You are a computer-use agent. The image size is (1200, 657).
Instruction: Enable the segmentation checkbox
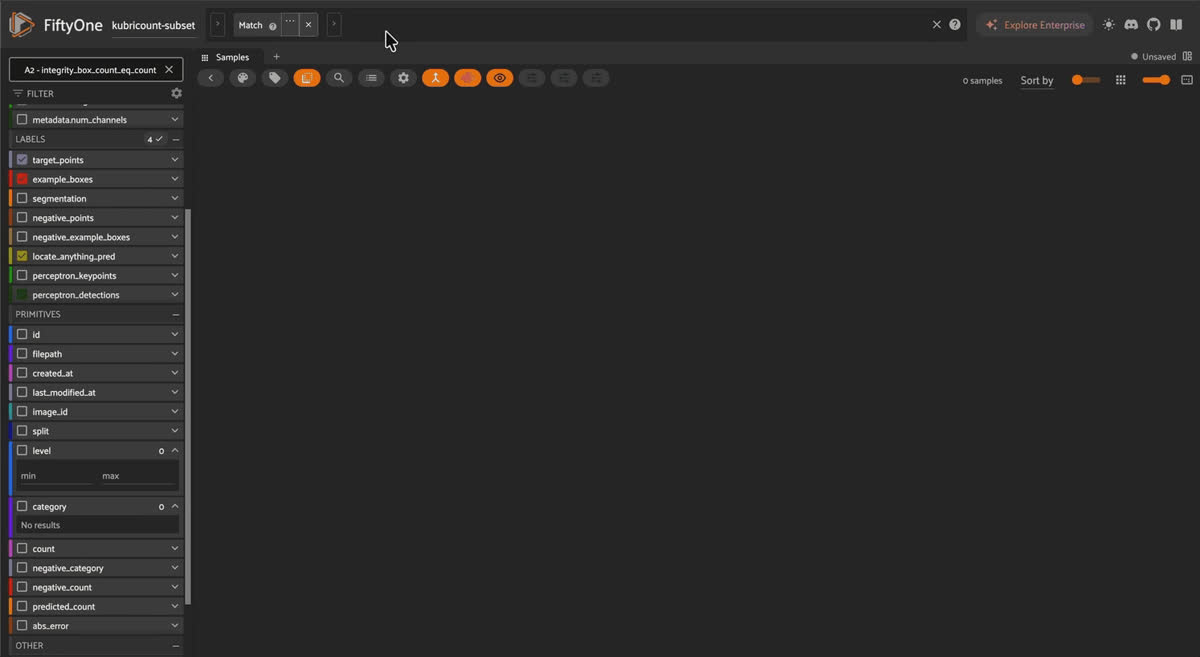pos(22,199)
